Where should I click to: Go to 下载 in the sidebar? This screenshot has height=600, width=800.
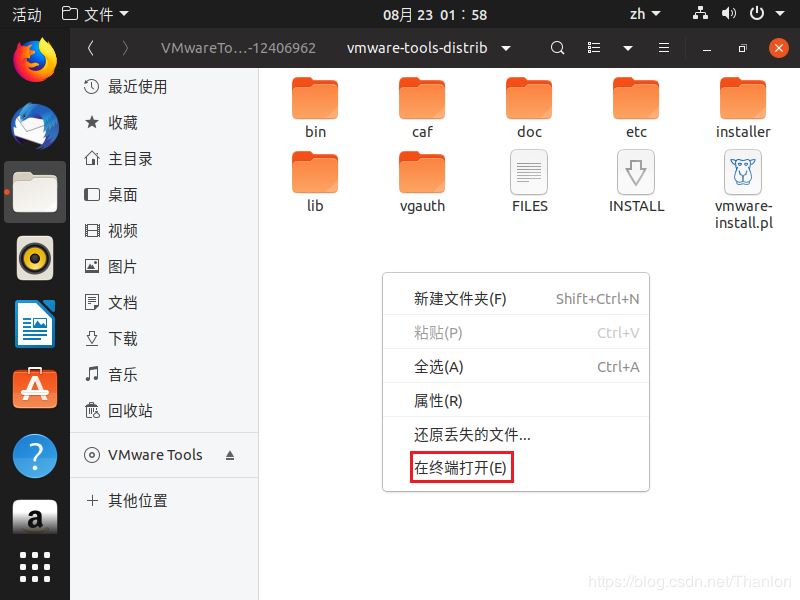point(122,339)
